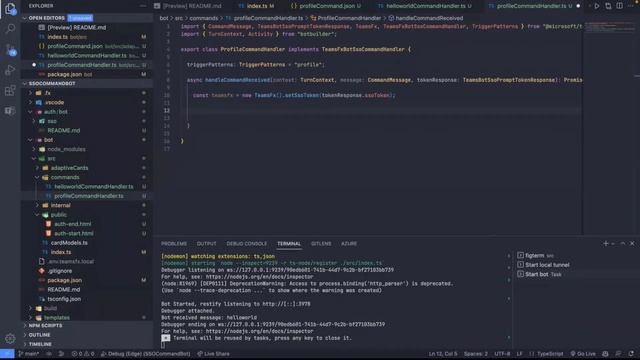
Task: Show errors and warnings count in status bar
Action: pos(83,354)
